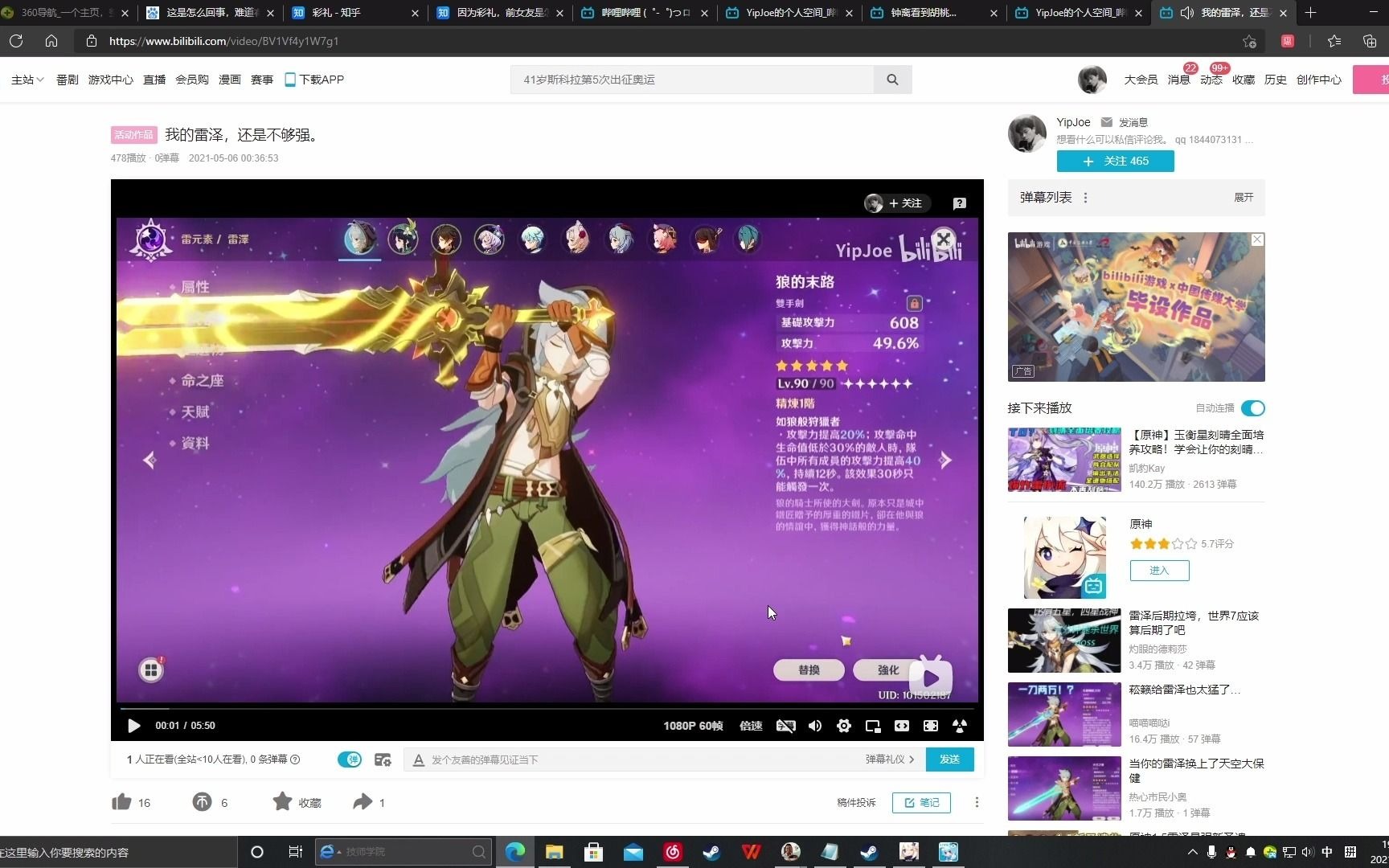Viewport: 1389px width, 868px height.
Task: Share the video arrow icon
Action: [x=363, y=802]
